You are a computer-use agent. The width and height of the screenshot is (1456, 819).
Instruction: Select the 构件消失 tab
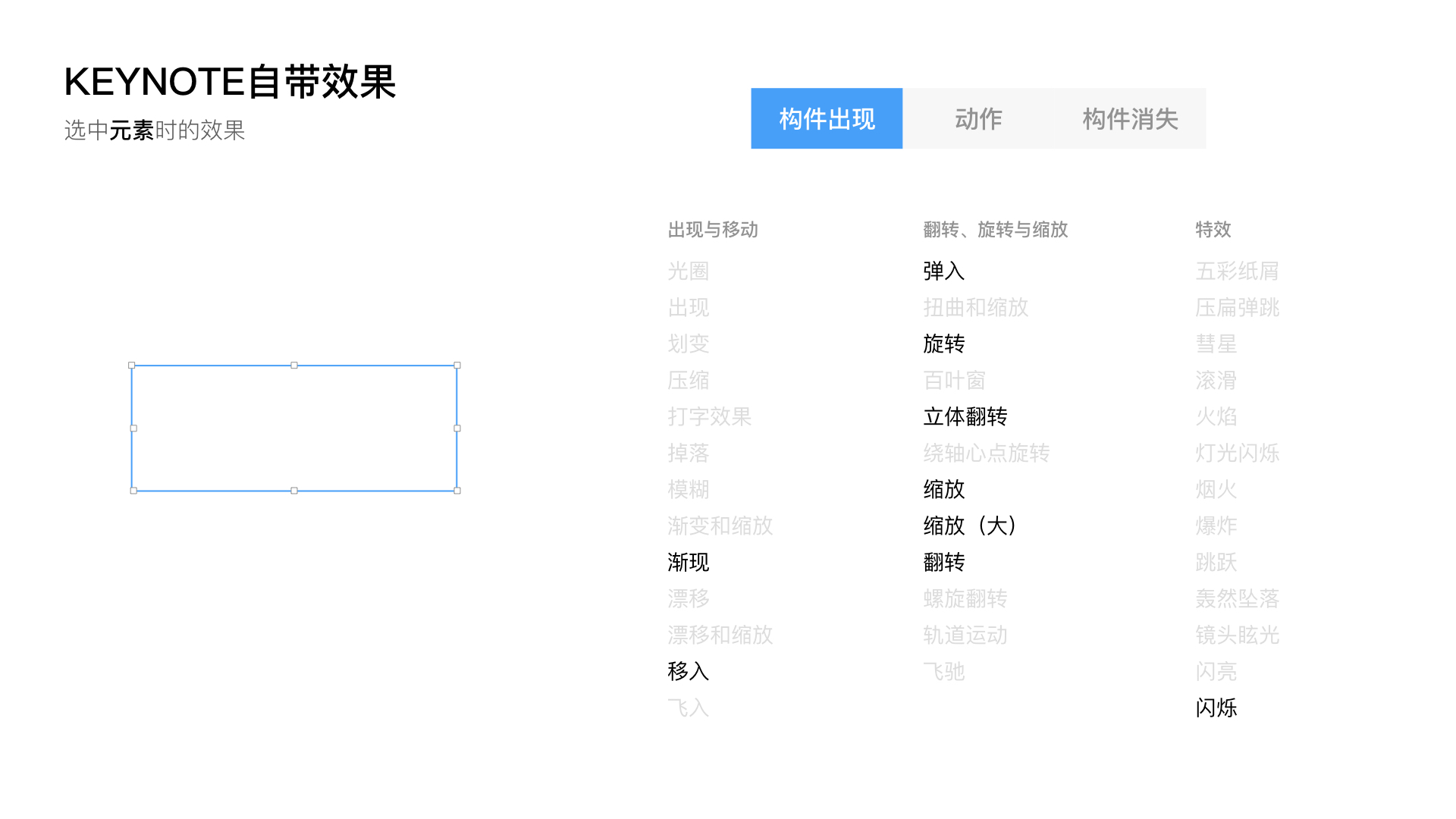[1130, 118]
